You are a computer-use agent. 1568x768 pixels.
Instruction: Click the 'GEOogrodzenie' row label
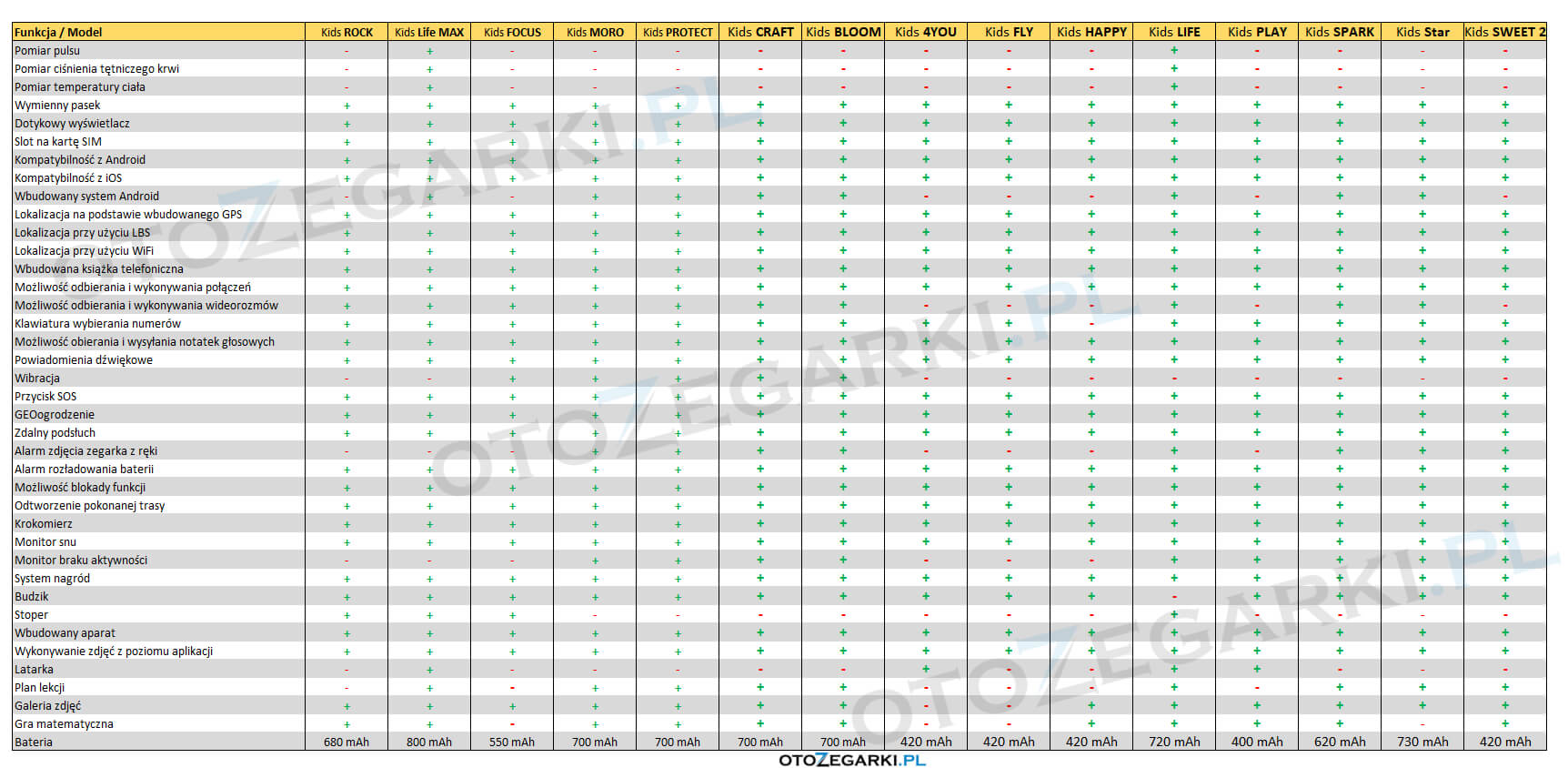coord(55,415)
